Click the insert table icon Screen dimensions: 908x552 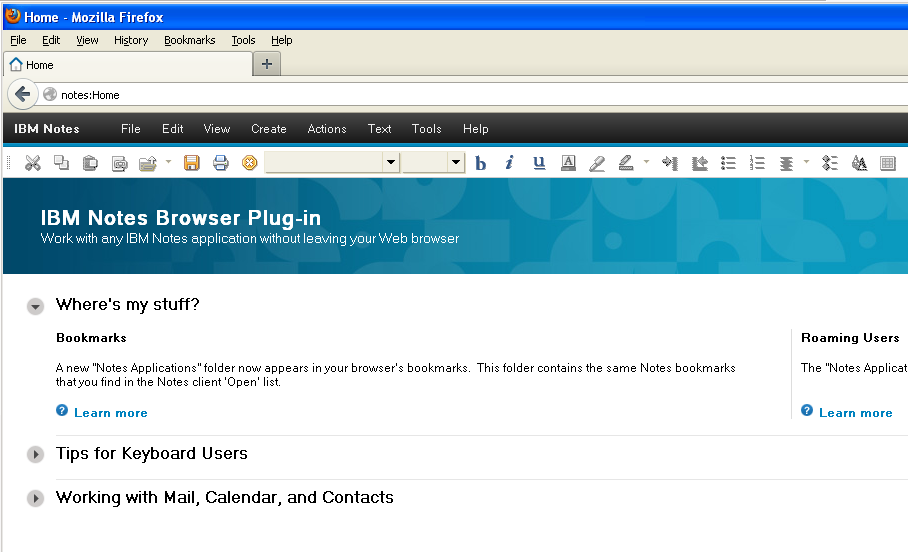(x=888, y=163)
